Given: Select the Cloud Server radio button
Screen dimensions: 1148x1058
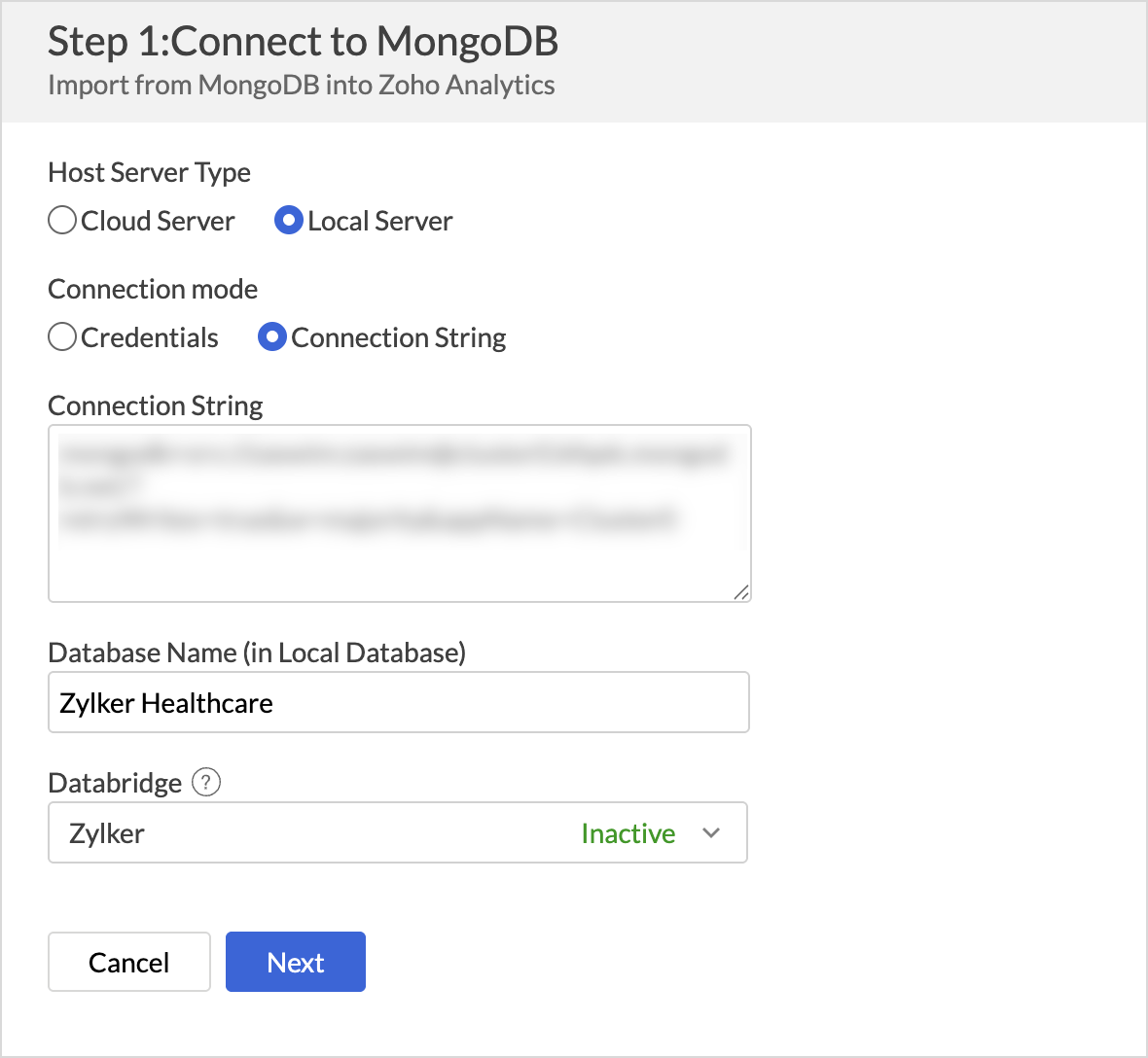Looking at the screenshot, I should 62,220.
